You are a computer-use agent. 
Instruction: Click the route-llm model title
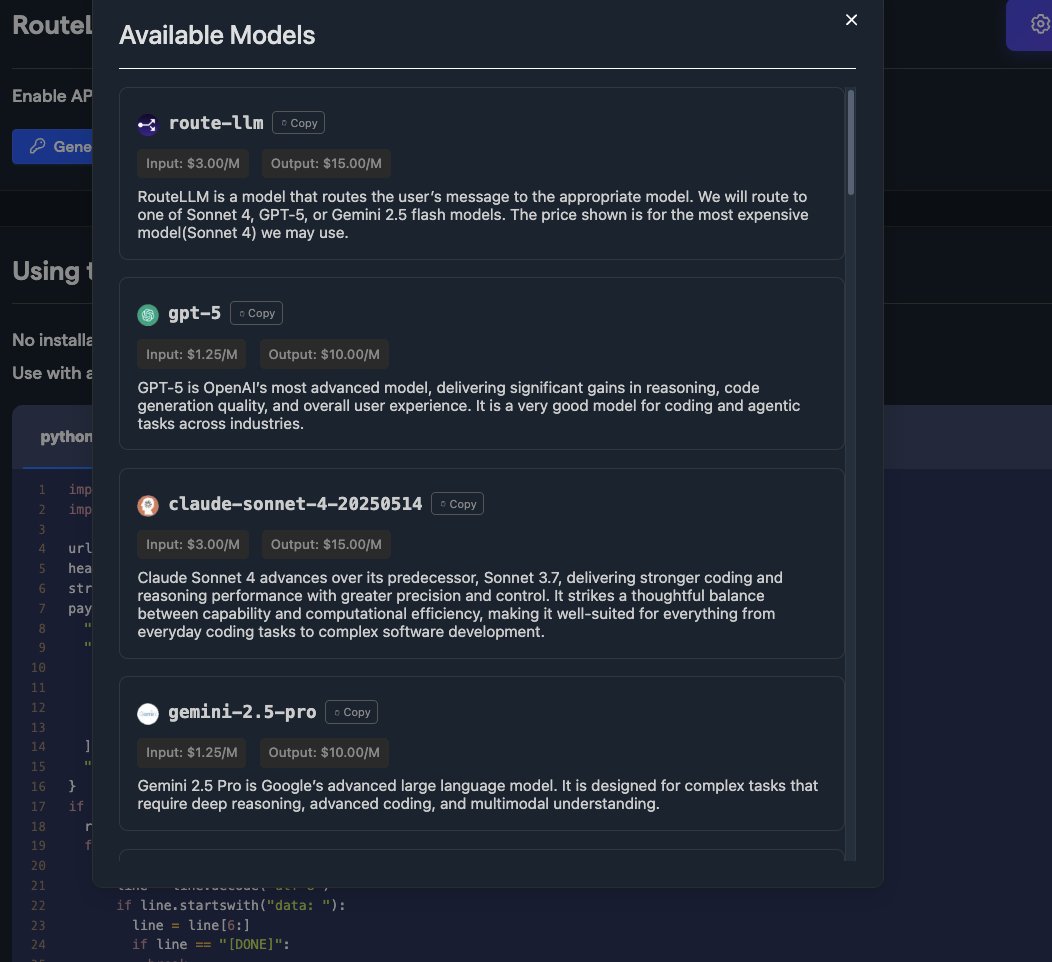point(216,123)
